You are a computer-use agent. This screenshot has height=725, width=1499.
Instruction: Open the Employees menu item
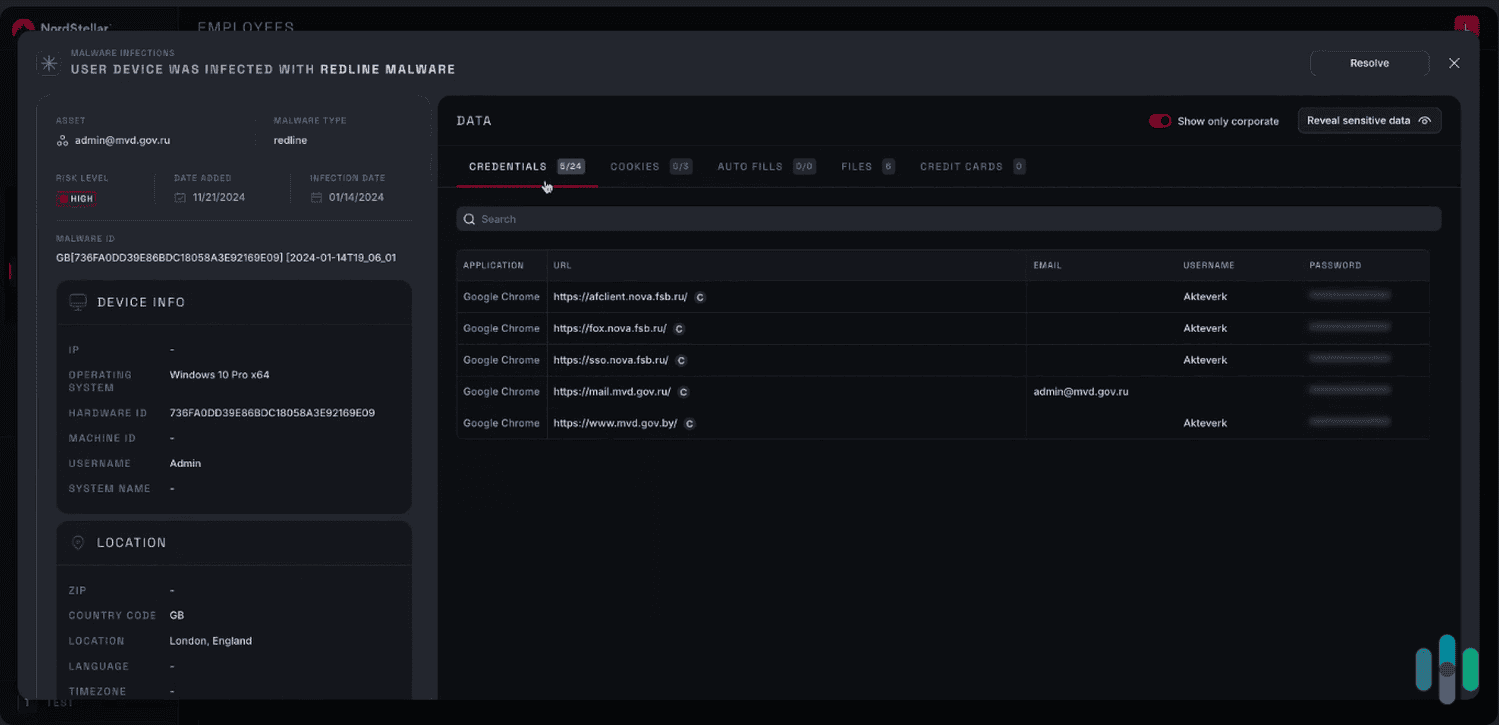245,27
